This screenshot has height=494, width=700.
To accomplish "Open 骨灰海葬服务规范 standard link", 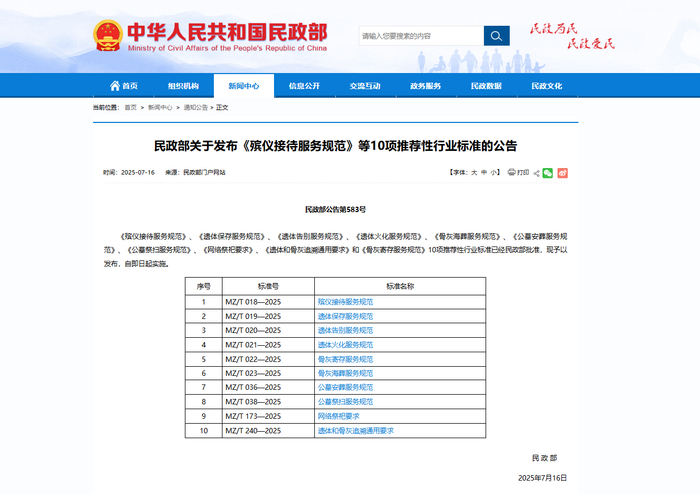I will [345, 374].
